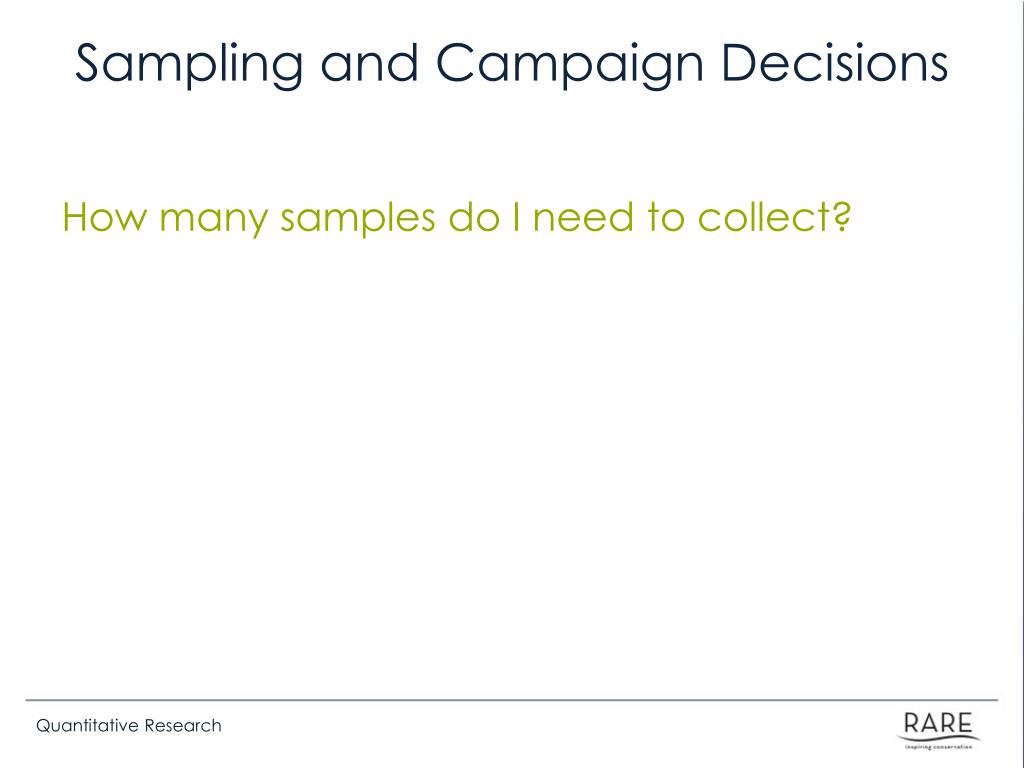1024x768 pixels.
Task: Click the question mark after 'collect'
Action: click(x=842, y=216)
